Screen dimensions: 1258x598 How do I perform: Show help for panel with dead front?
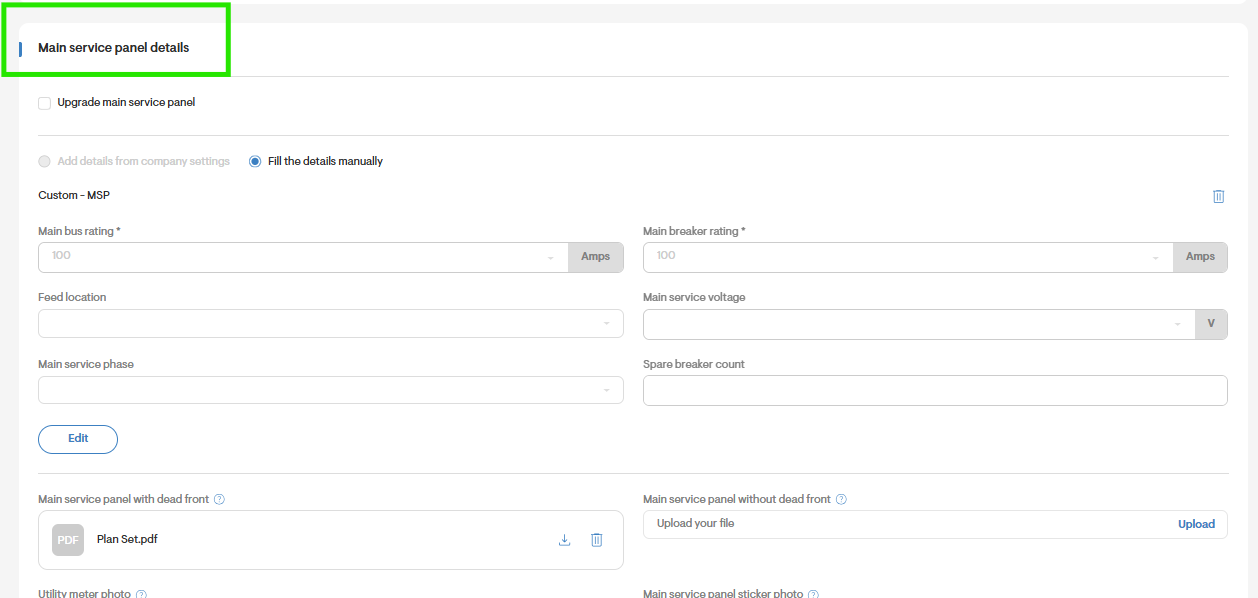pos(220,499)
